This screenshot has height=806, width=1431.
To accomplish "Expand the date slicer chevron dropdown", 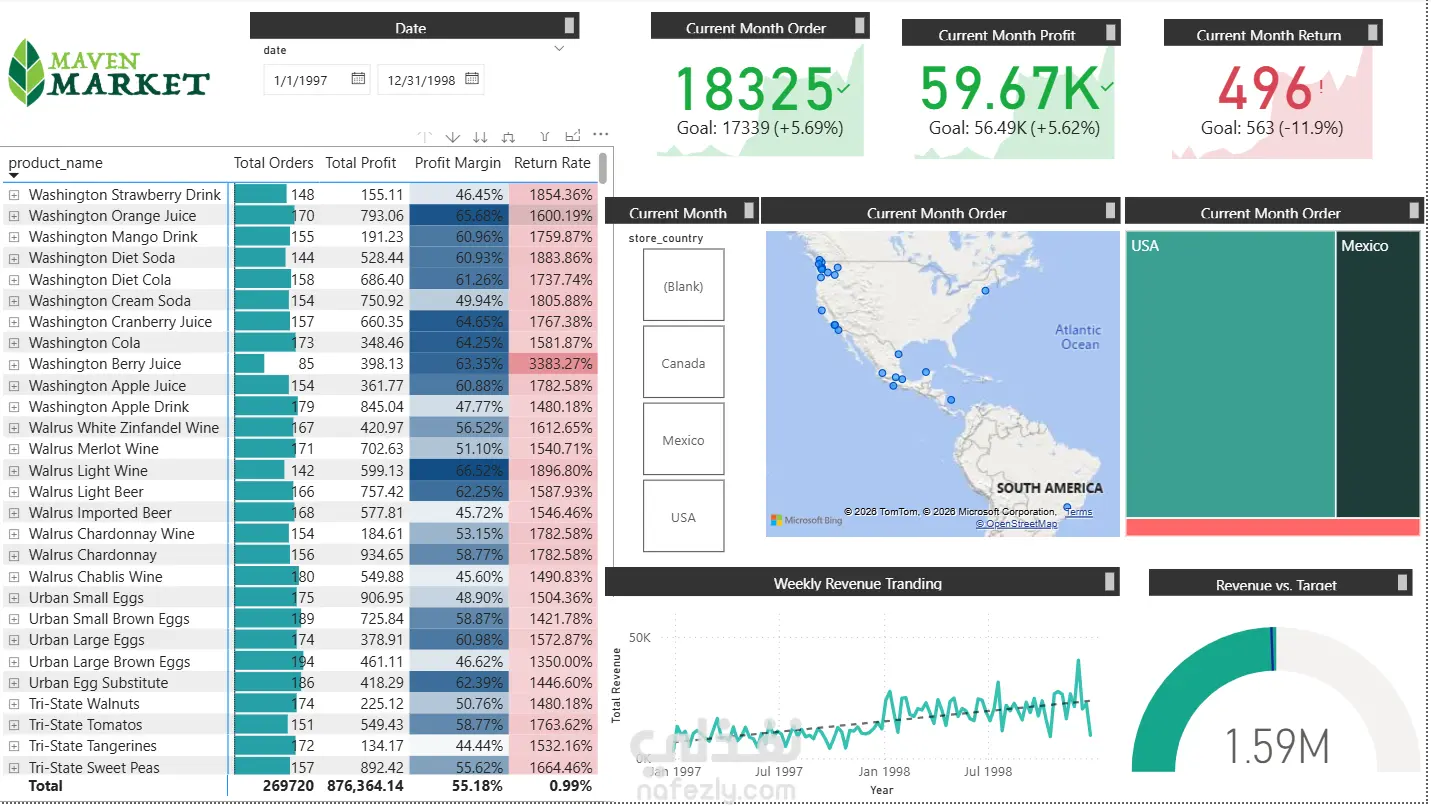I will click(559, 49).
